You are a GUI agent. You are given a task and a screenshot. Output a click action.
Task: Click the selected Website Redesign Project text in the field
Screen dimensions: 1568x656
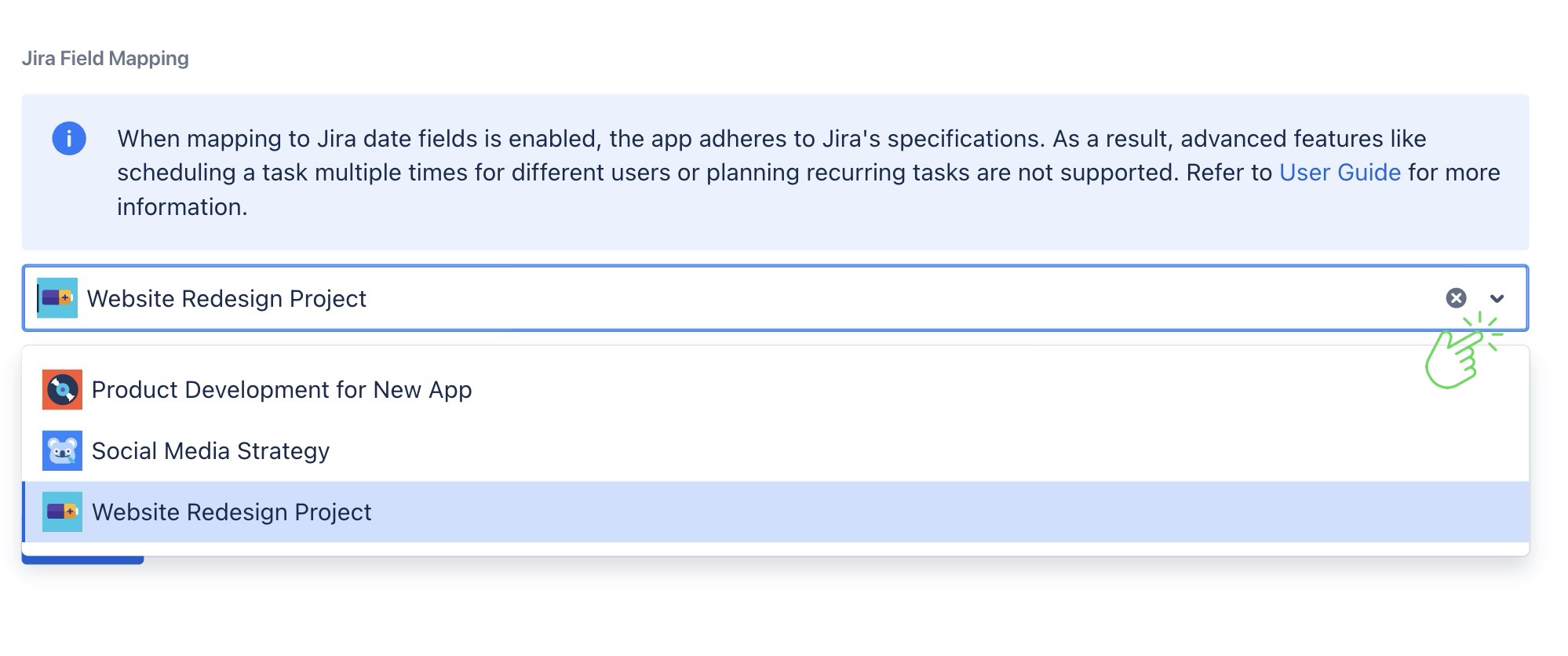pos(226,299)
